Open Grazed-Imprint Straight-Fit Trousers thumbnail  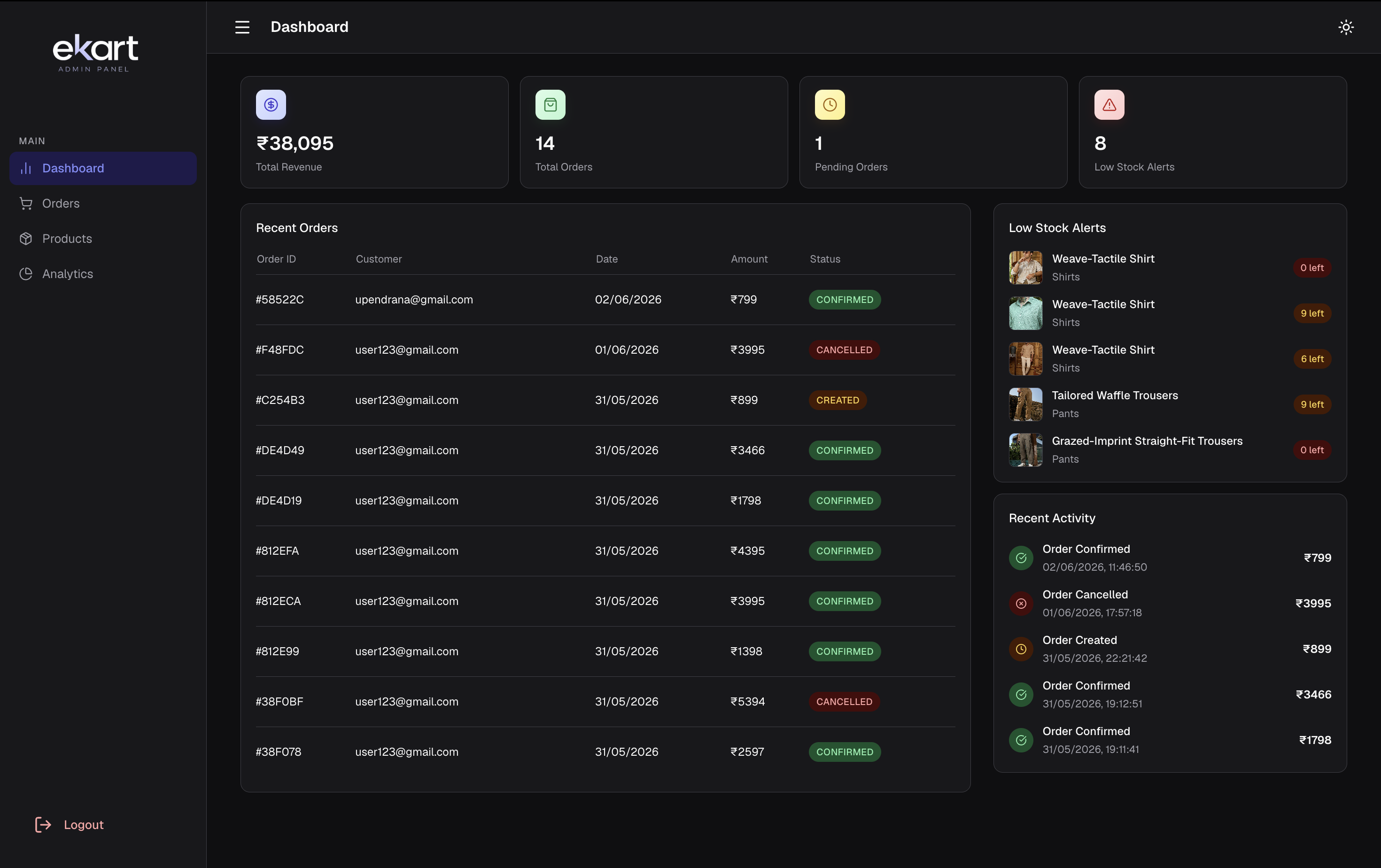[x=1025, y=450]
